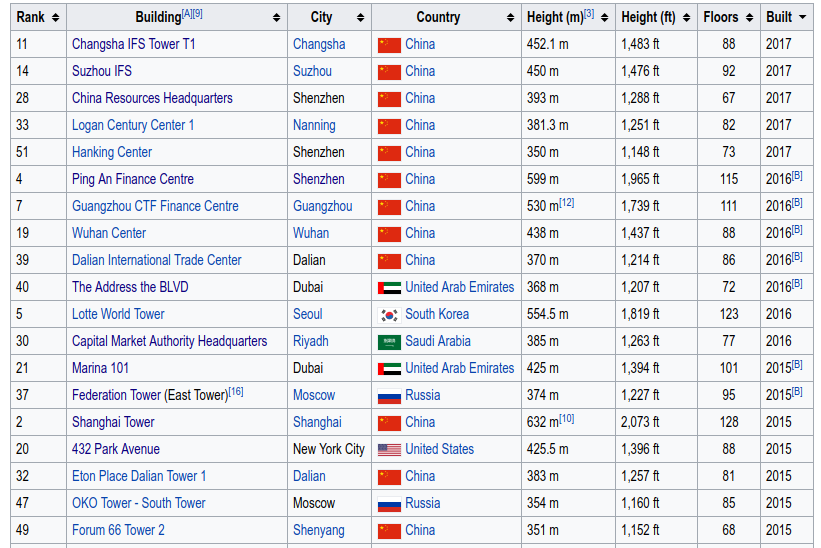
Task: Click the Saudi Arabia flag icon
Action: [x=389, y=341]
